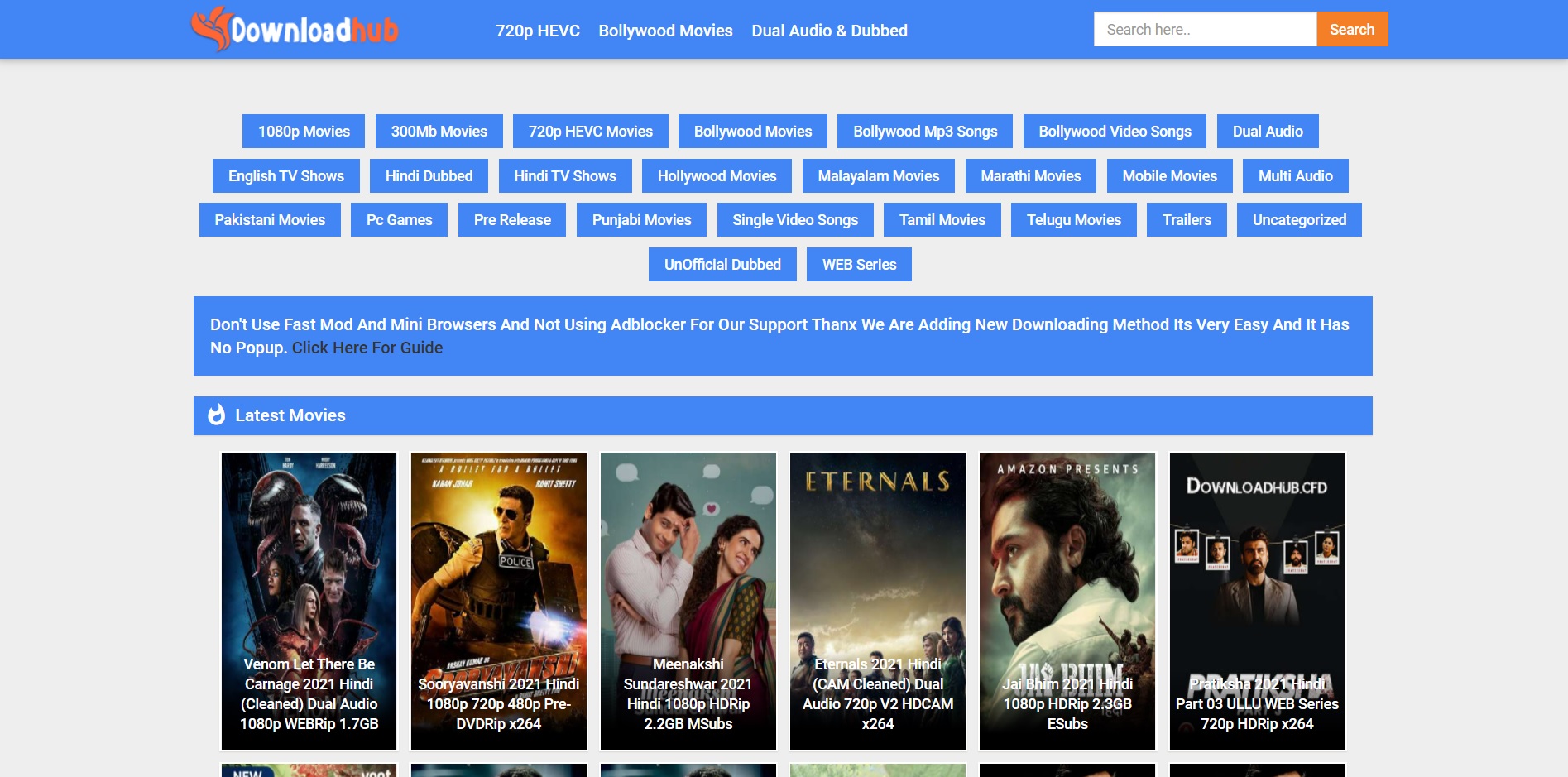Open the 720p HEVC menu item
The height and width of the screenshot is (777, 1568).
[537, 31]
